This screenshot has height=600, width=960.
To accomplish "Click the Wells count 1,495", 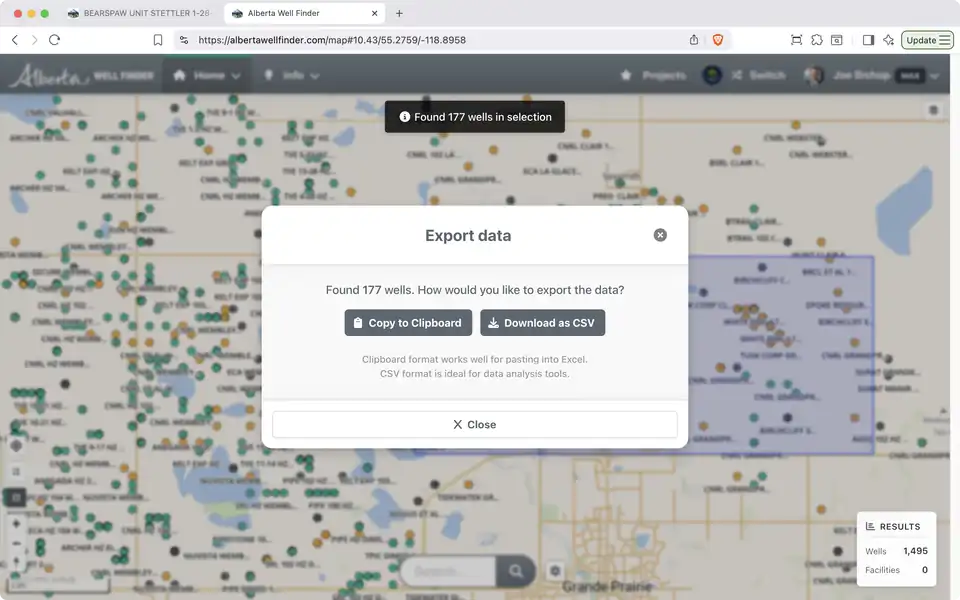I will coord(915,551).
